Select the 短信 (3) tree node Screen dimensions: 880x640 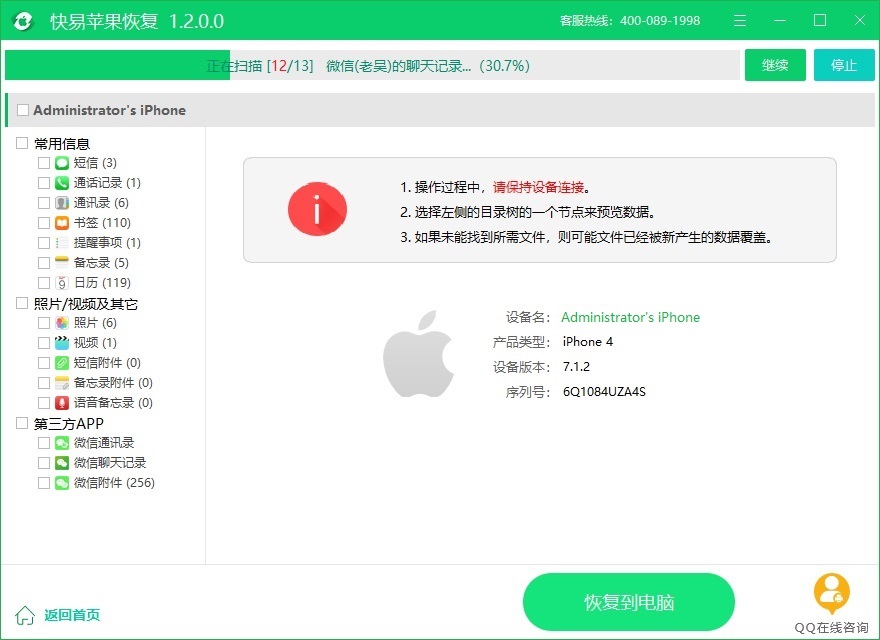tap(95, 163)
